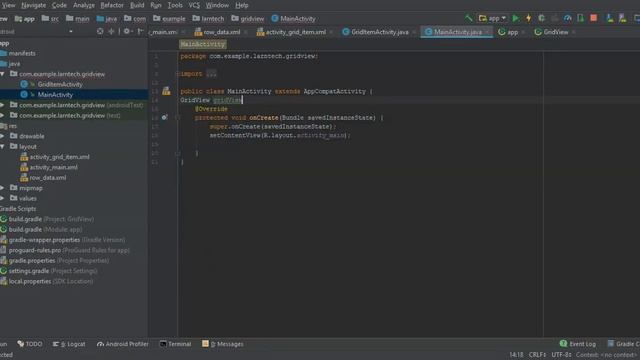Attach debugger to Android process icon
The image size is (640, 360).
click(x=581, y=18)
